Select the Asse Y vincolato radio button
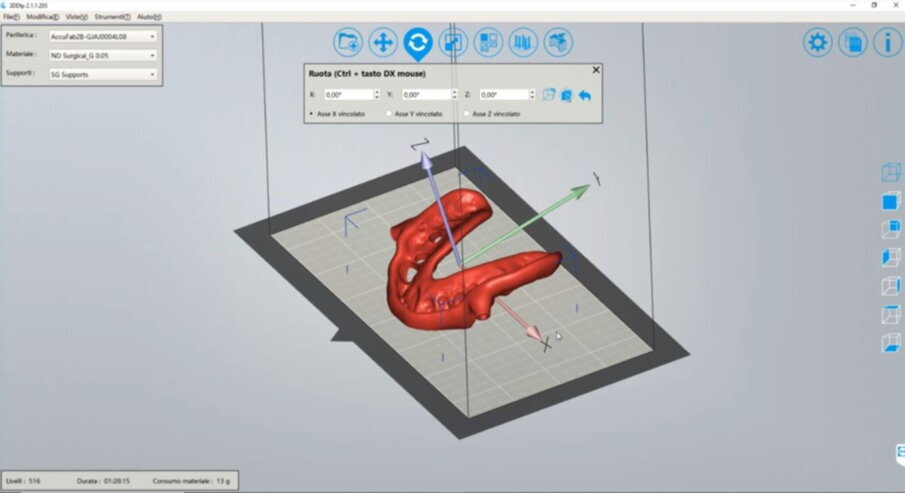The image size is (905, 493). (389, 114)
